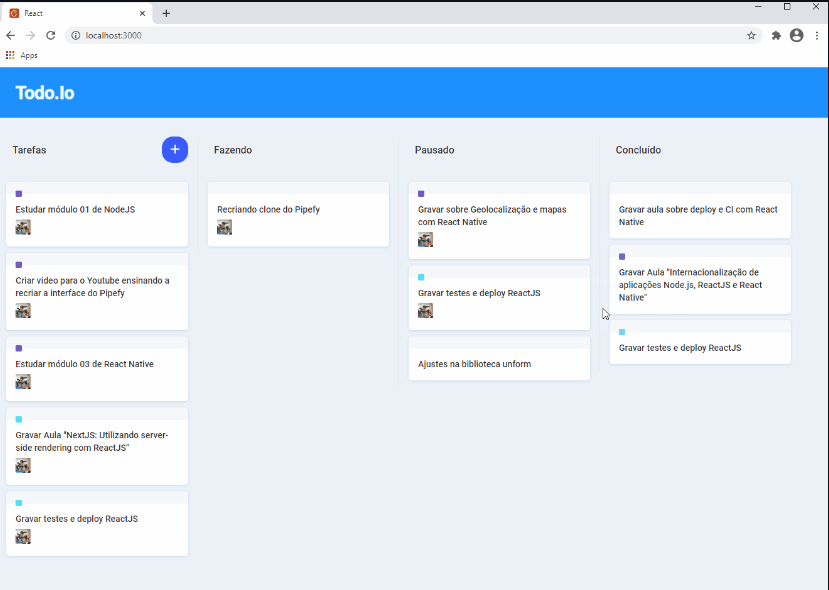Screen dimensions: 829x590
Task: Select the Ajustes na biblioteca unform card
Action: (499, 358)
